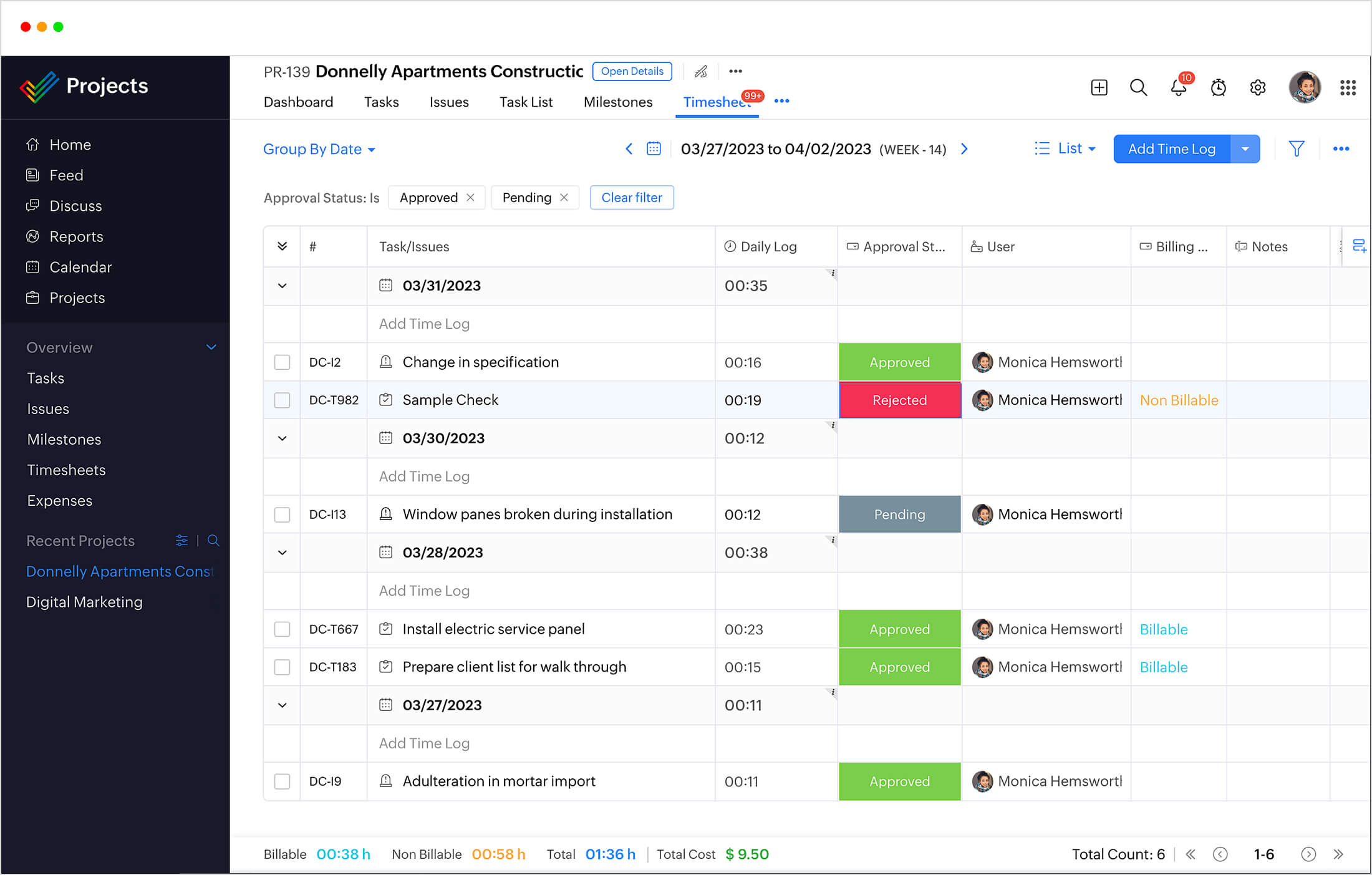This screenshot has width=1372, height=875.
Task: Toggle checkbox for DC-I2 task row
Action: pos(281,361)
